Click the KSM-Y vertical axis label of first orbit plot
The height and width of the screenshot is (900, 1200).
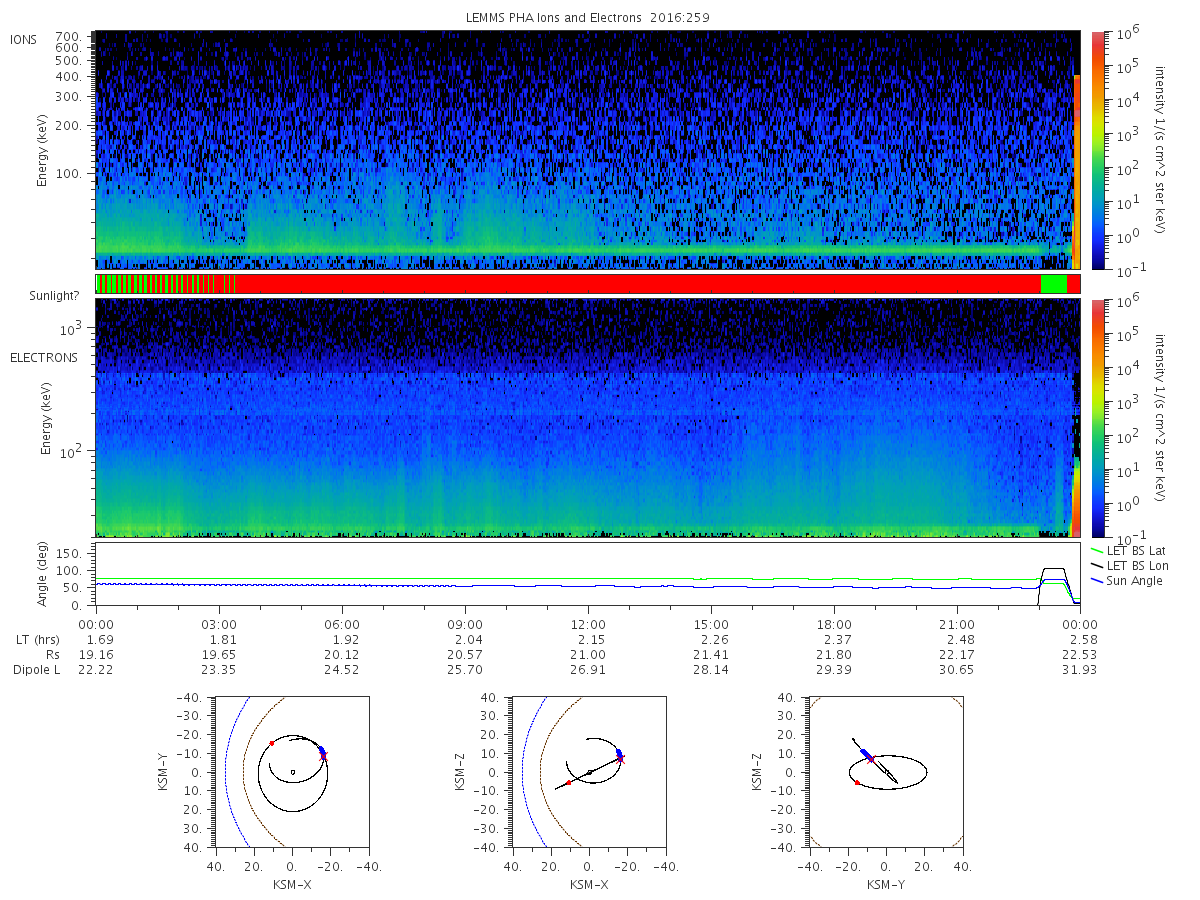pyautogui.click(x=164, y=772)
